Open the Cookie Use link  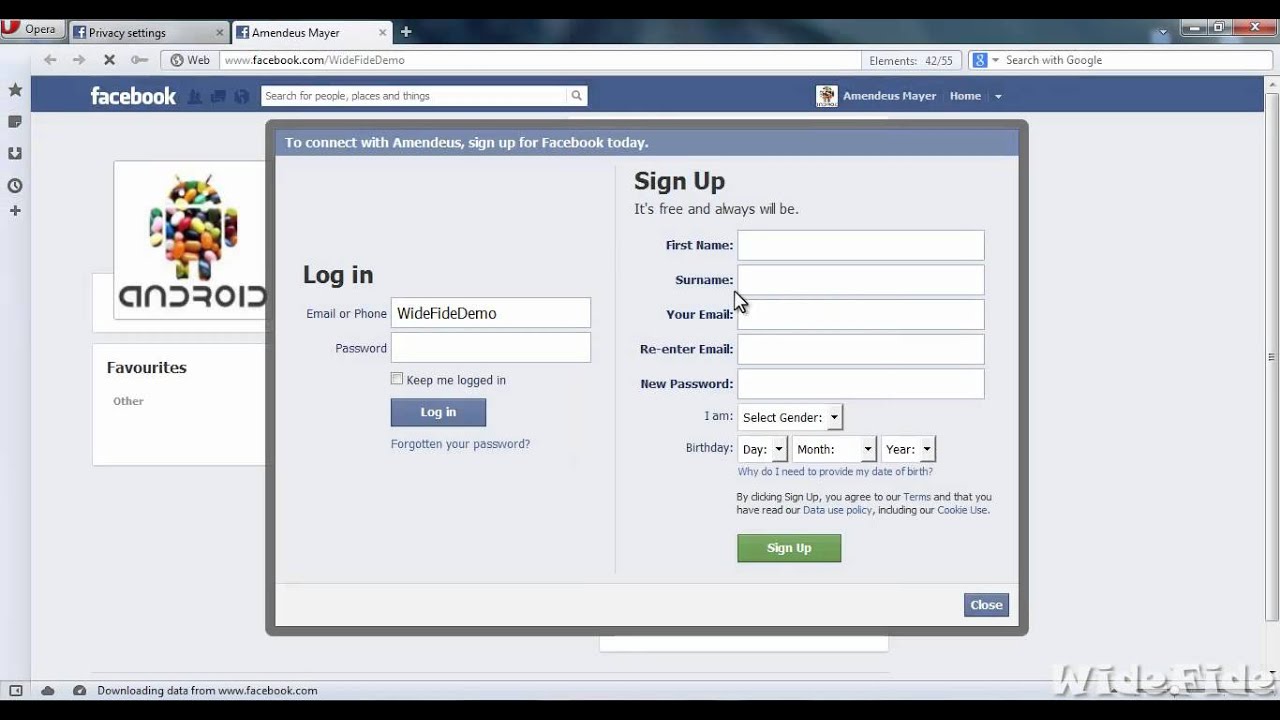[962, 510]
